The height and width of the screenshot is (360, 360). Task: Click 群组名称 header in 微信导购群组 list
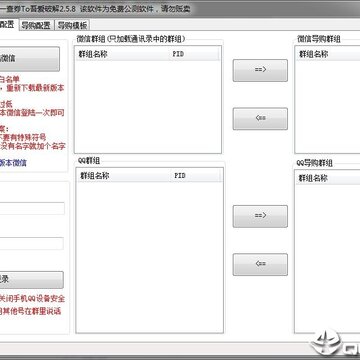click(328, 54)
